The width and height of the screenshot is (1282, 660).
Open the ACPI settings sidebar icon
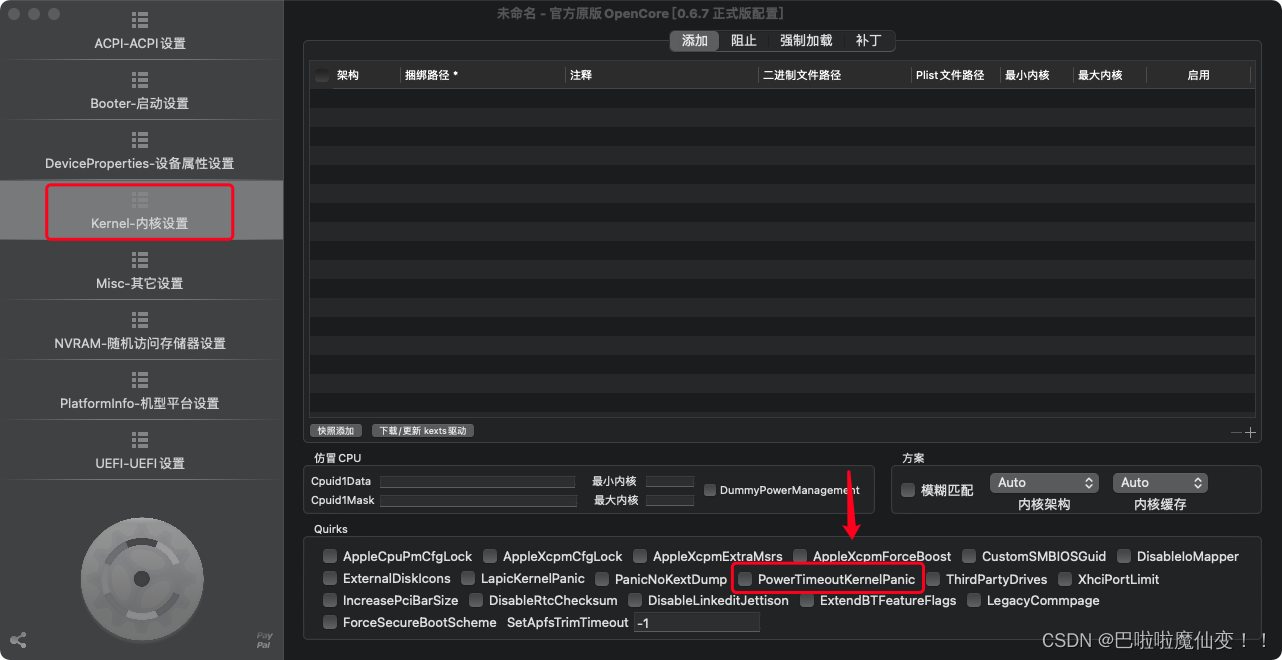[x=140, y=21]
